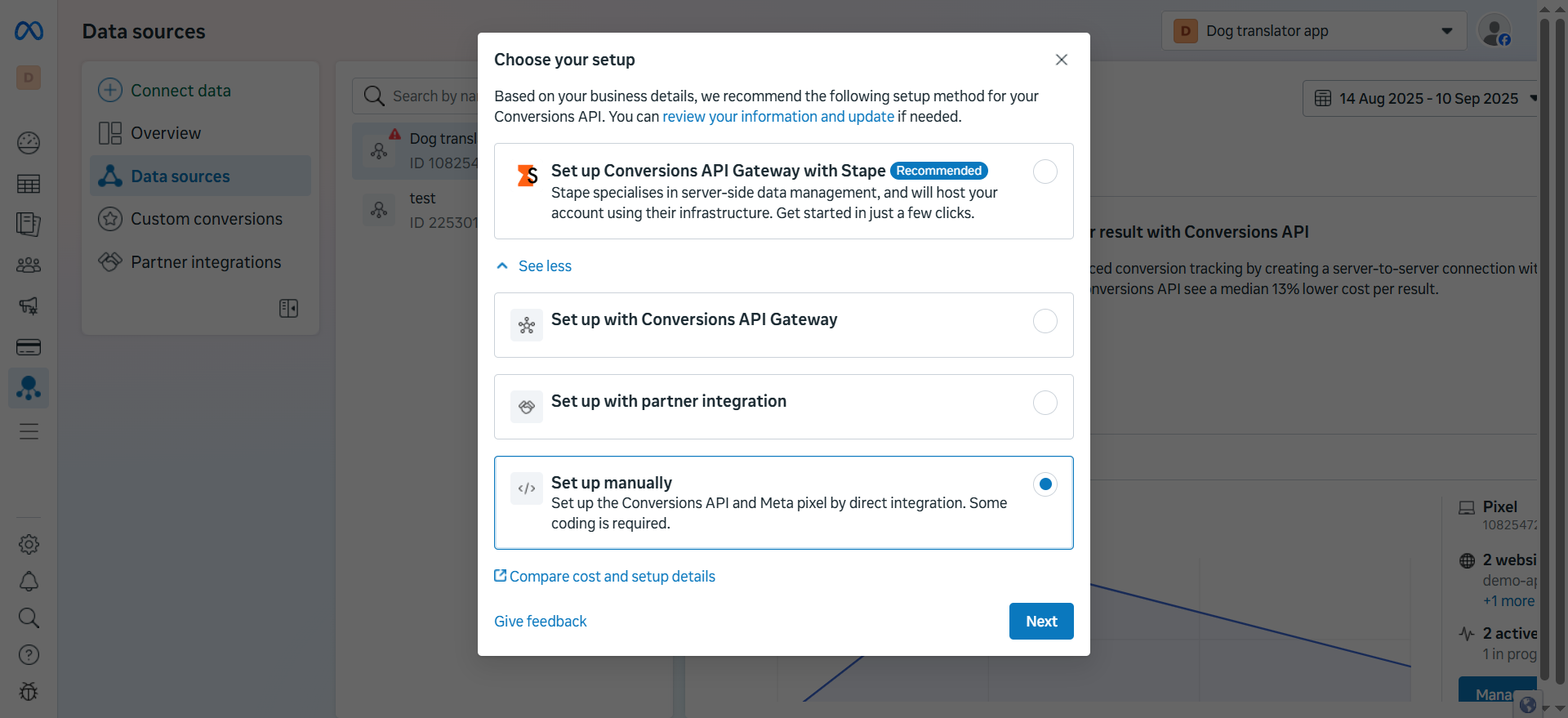The height and width of the screenshot is (718, 1568).
Task: Click the search magnifier in left rail
Action: point(29,618)
